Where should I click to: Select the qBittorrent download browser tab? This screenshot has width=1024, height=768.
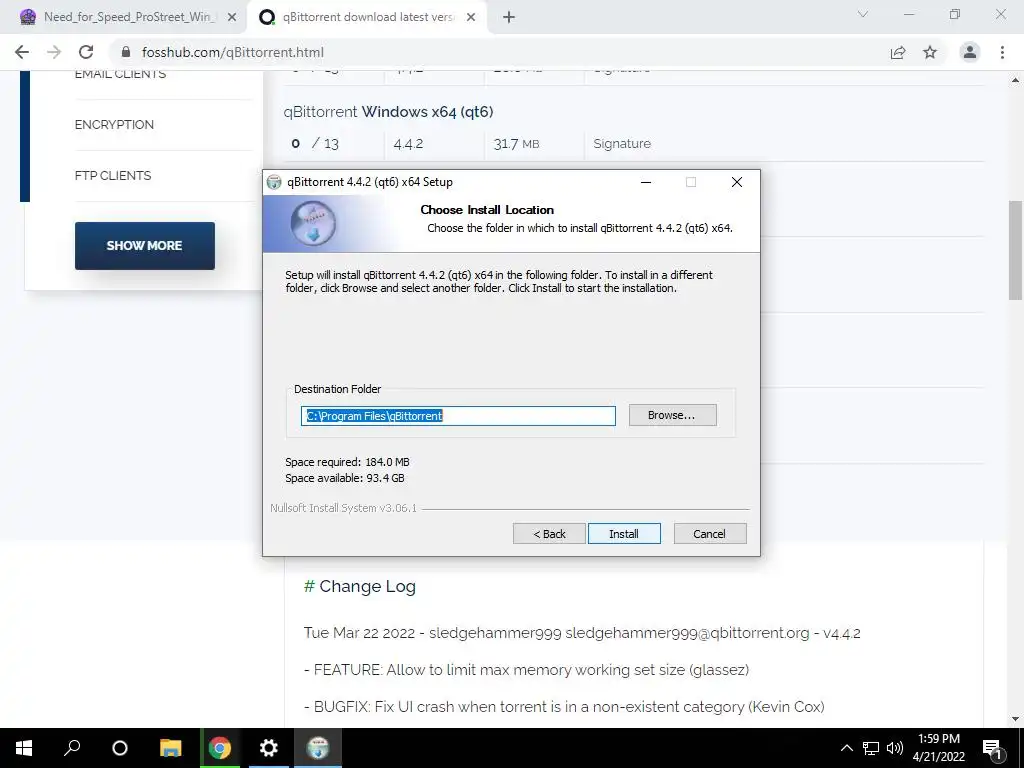tap(368, 18)
